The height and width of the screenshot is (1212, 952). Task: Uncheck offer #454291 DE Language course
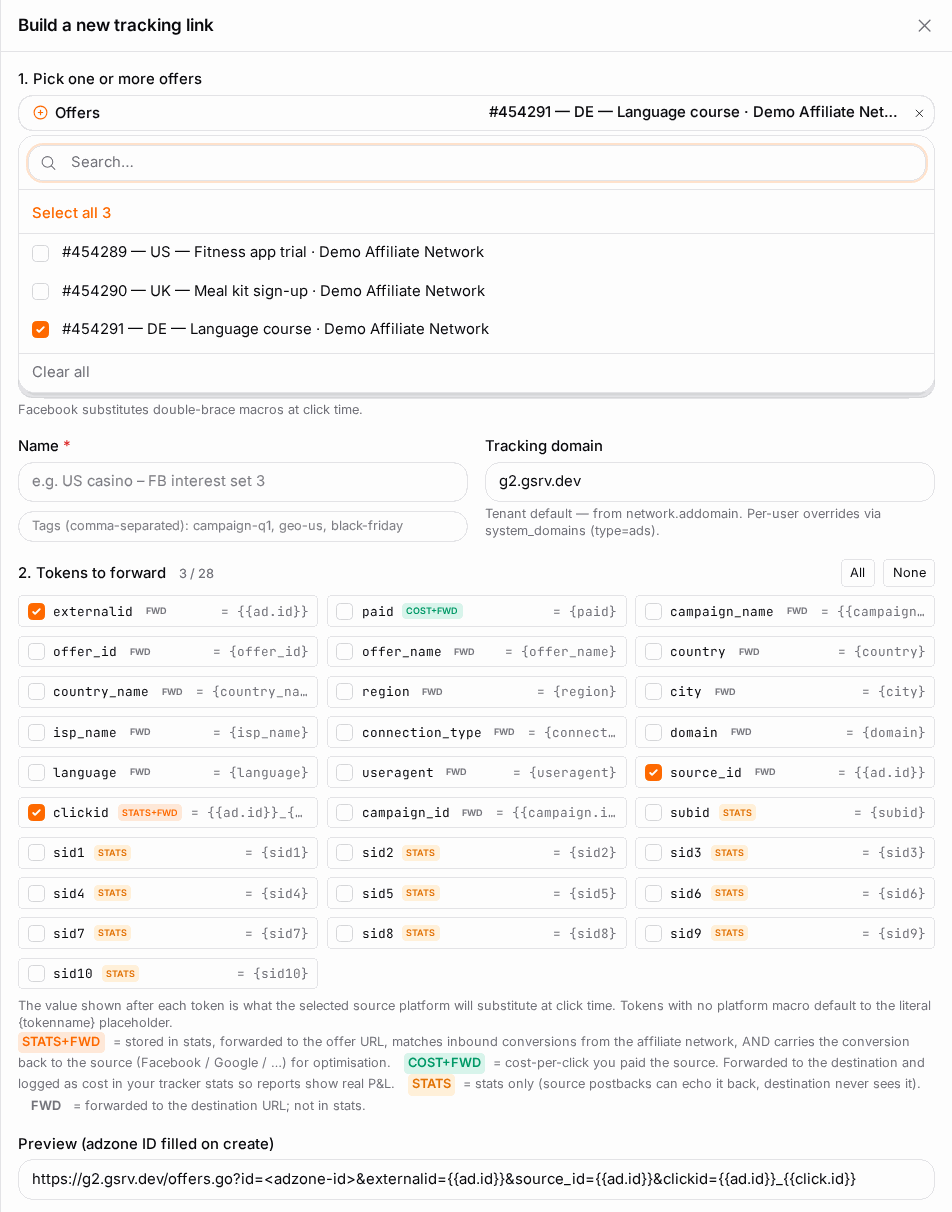pos(40,329)
